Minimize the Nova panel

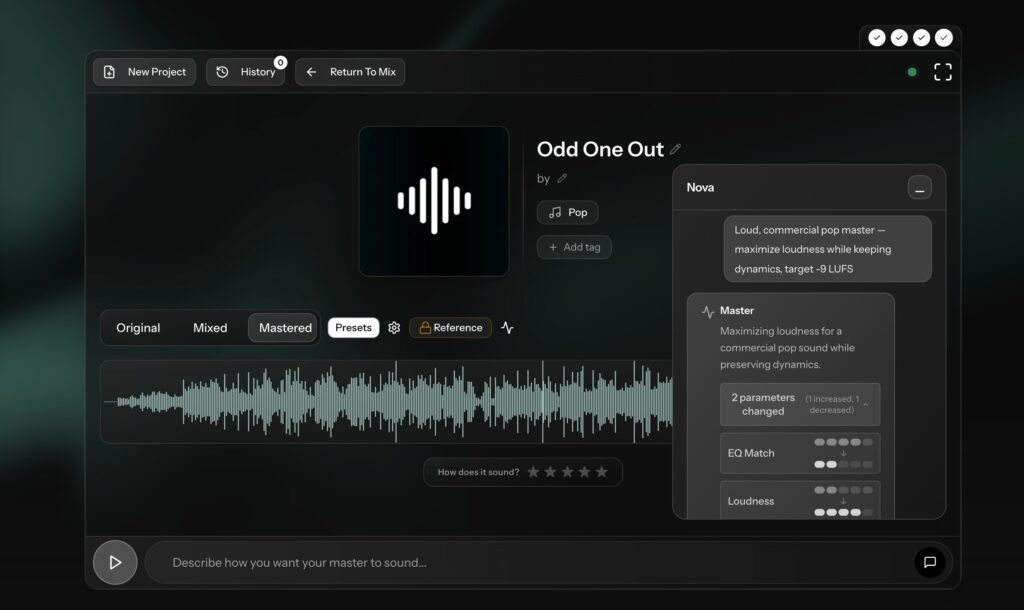click(x=918, y=187)
